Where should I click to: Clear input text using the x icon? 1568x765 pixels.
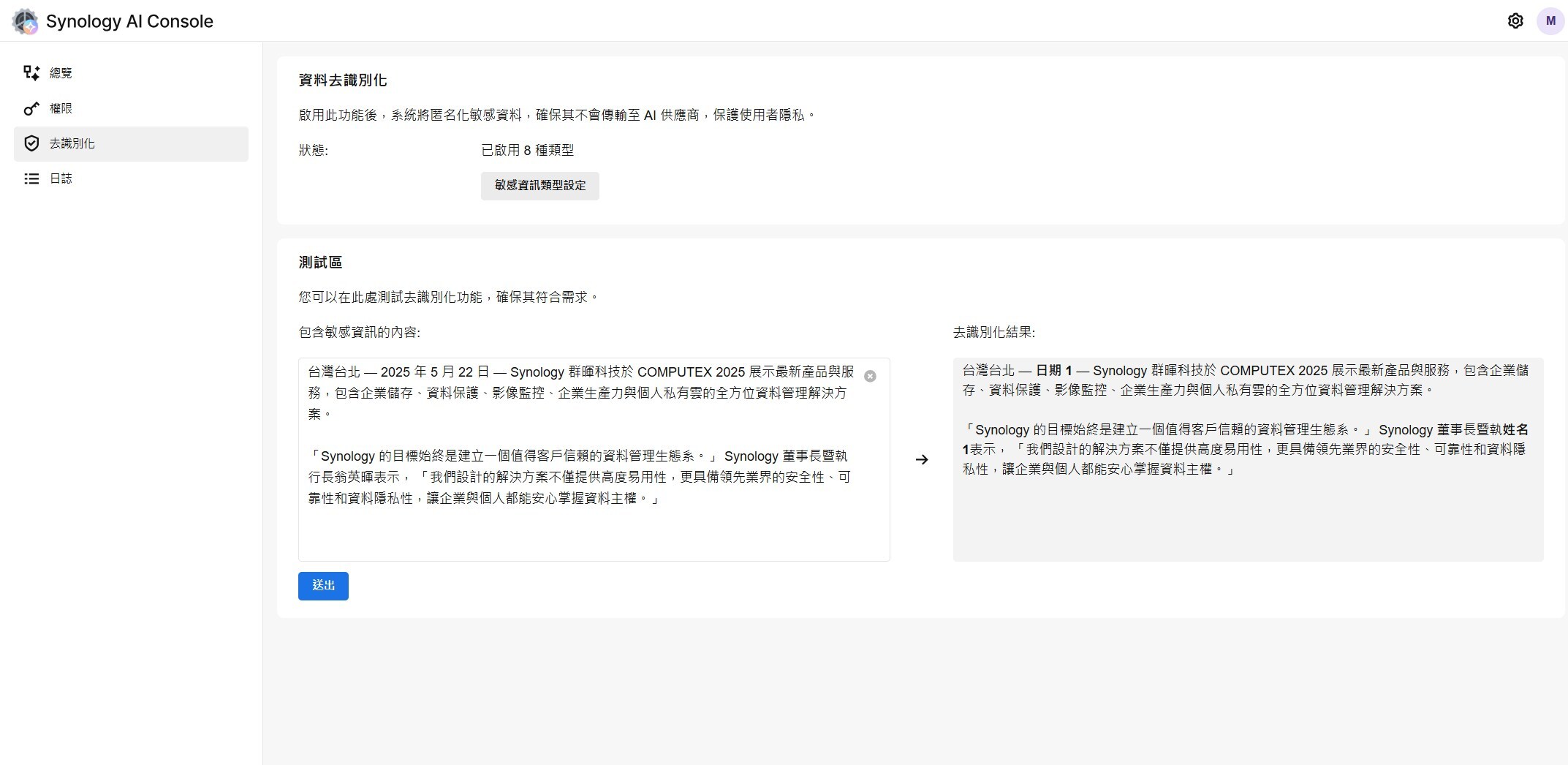click(869, 376)
